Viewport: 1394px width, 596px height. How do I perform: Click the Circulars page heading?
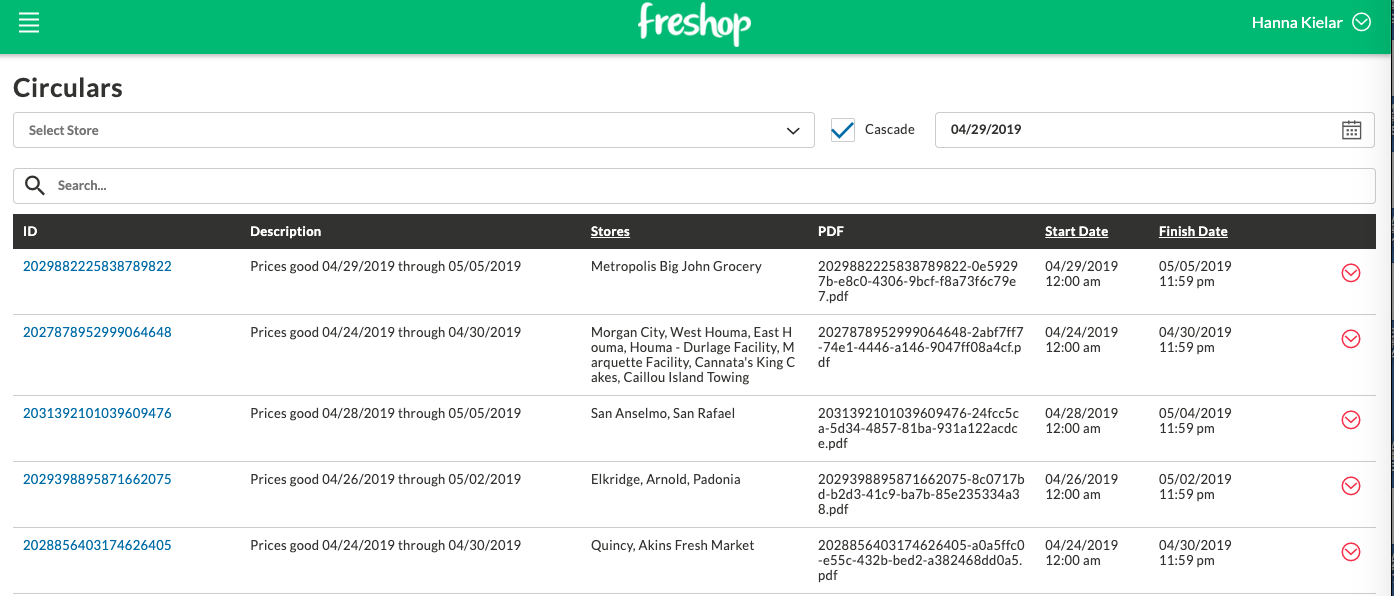click(68, 88)
